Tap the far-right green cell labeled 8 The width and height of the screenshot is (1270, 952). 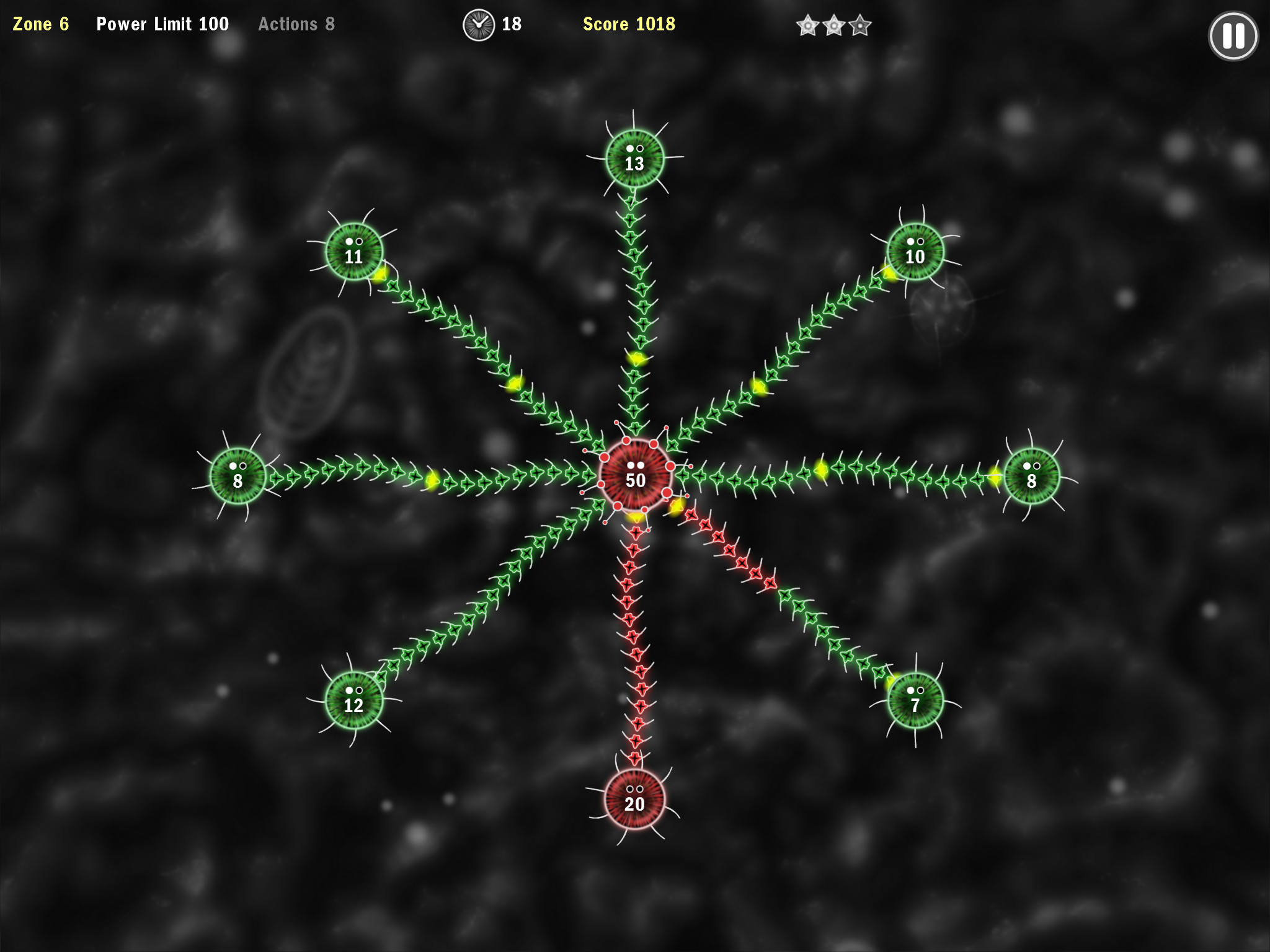[x=1032, y=476]
